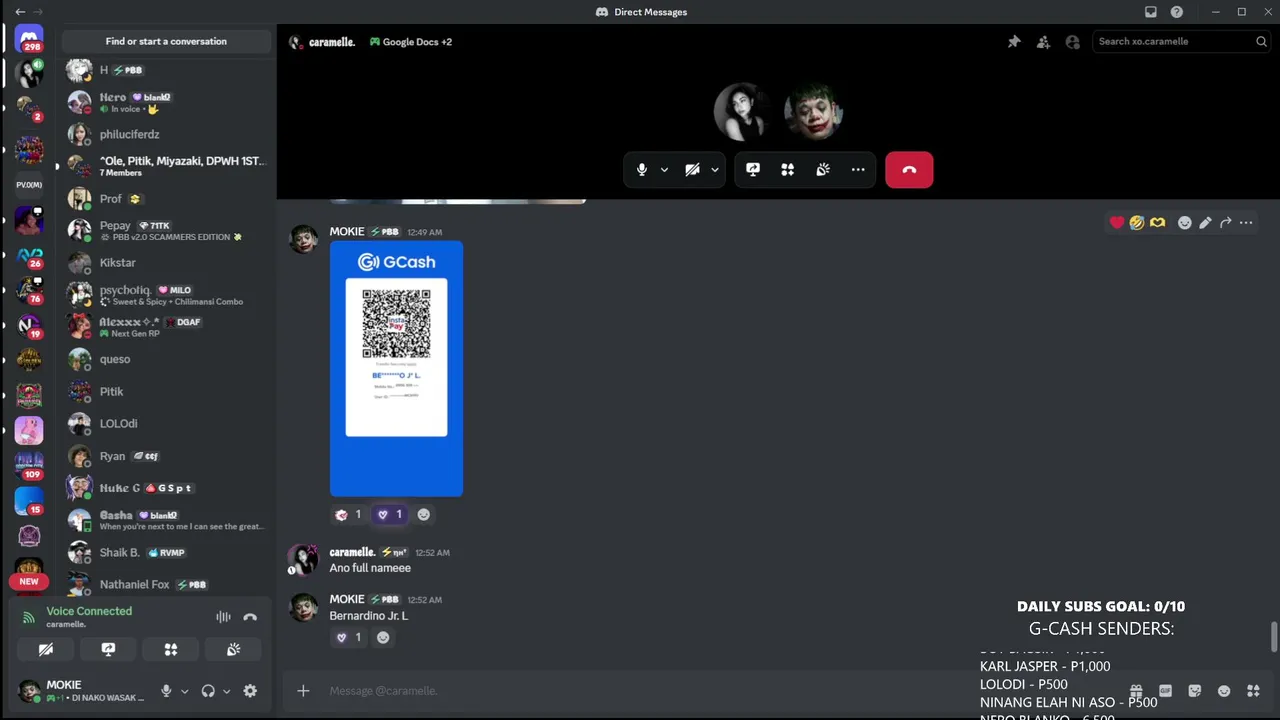Image resolution: width=1280 pixels, height=720 pixels.
Task: Open the Prof direct message
Action: tap(166, 199)
